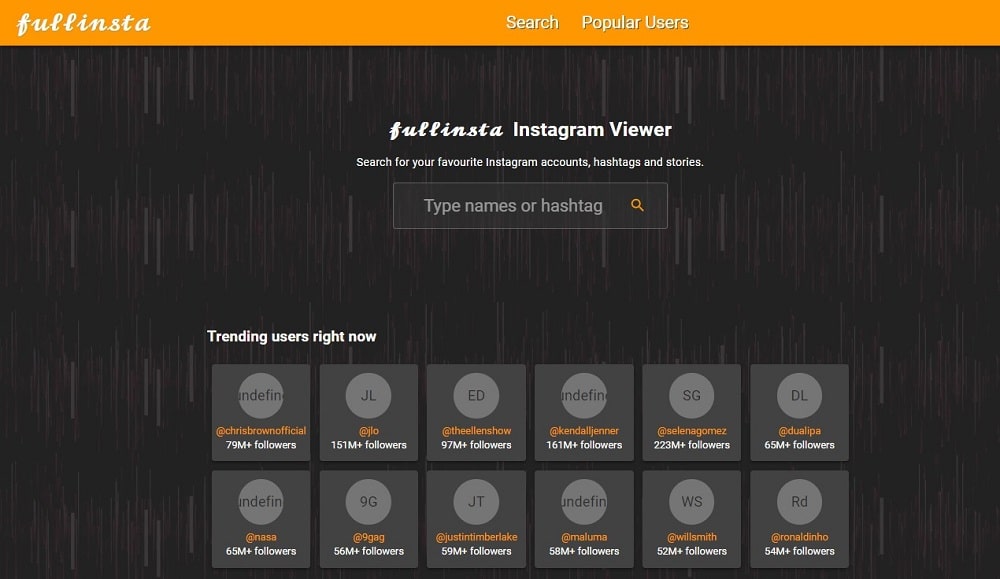Click the 52M+ followers text

(691, 551)
